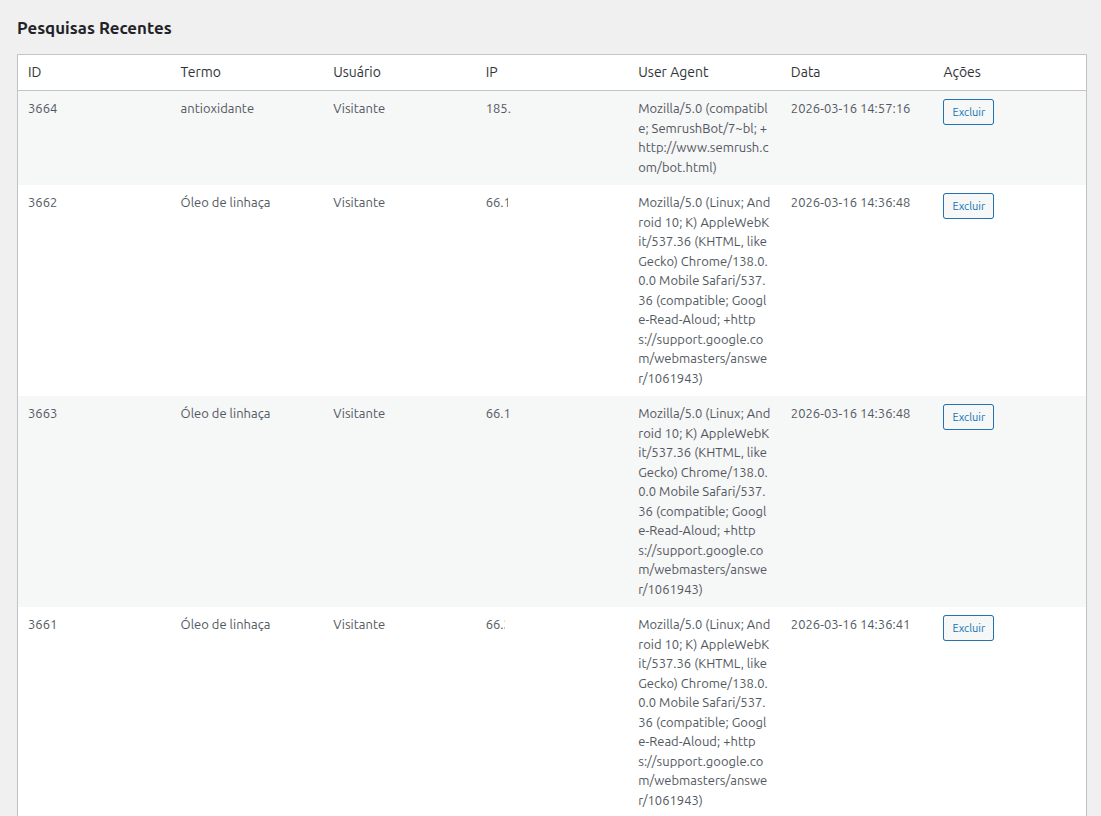The width and height of the screenshot is (1101, 816).
Task: Click the ID column header
Action: click(35, 72)
